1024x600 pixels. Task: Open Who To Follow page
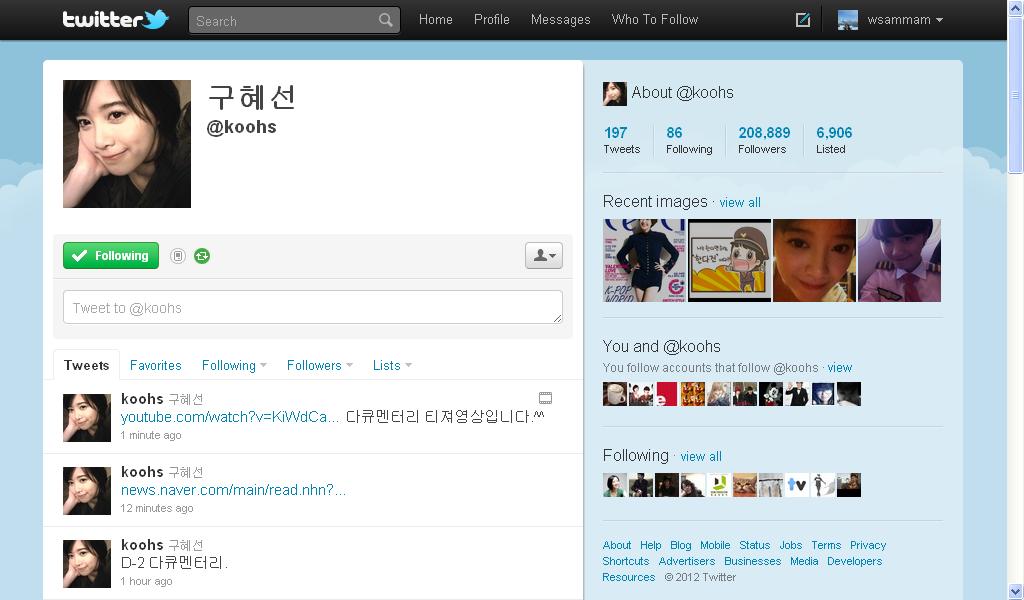pos(655,20)
